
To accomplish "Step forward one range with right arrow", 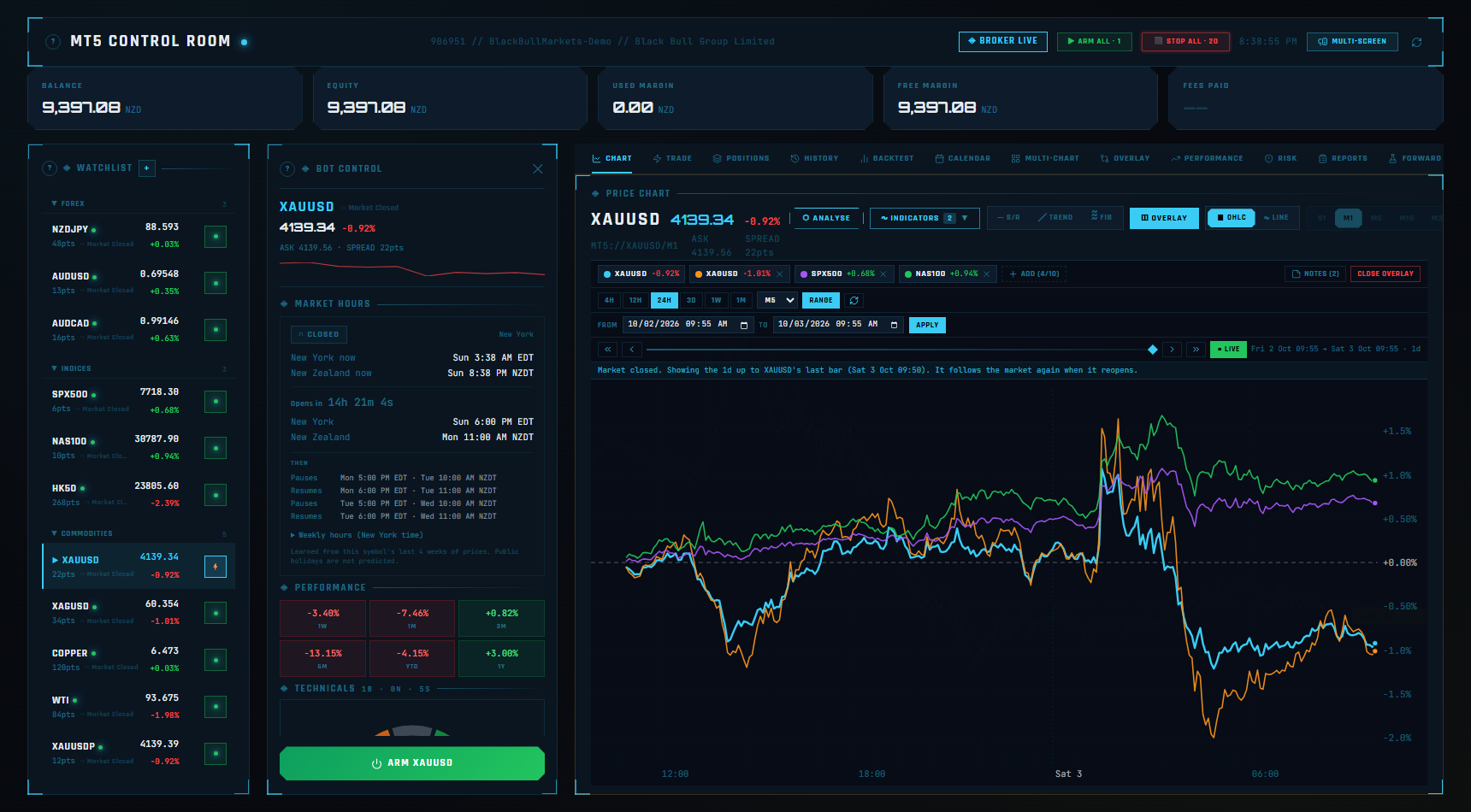I will 1172,349.
